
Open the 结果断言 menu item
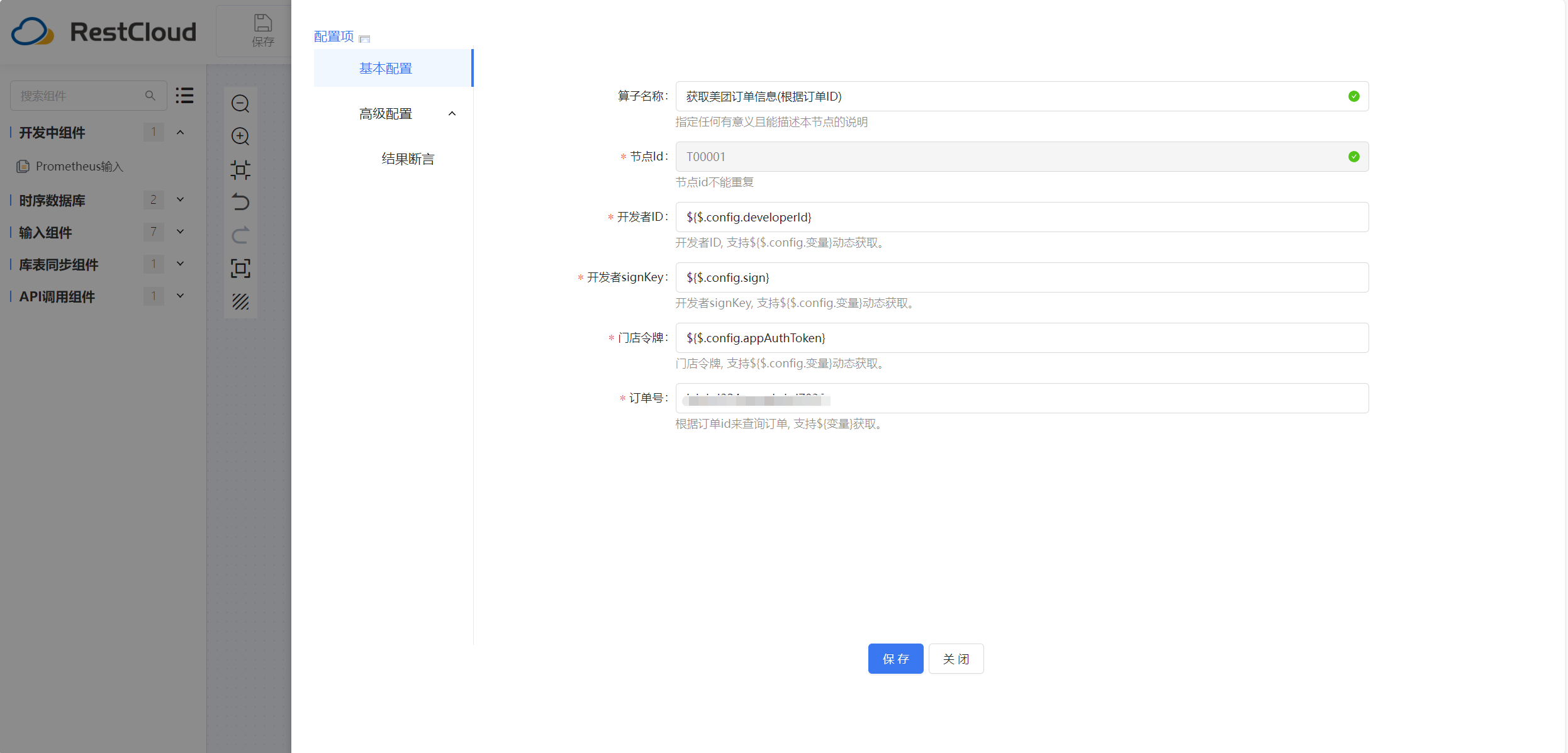pyautogui.click(x=408, y=159)
